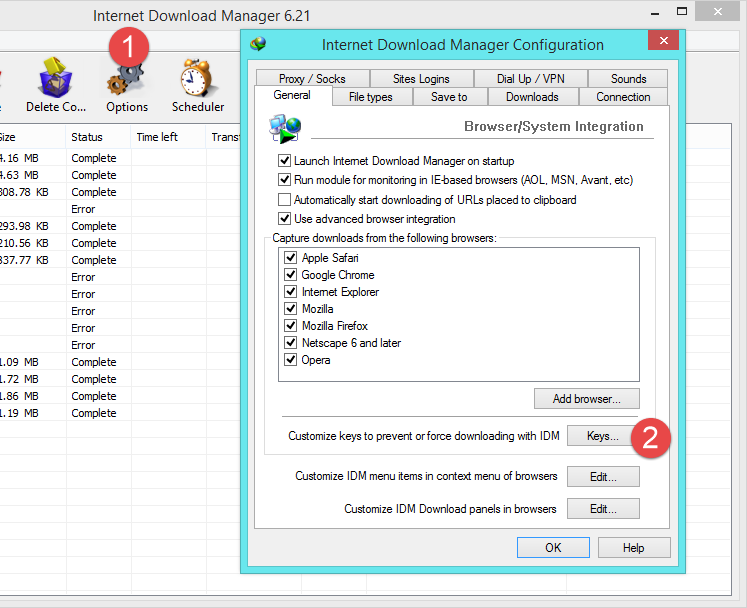Maximize the Internet Download Manager main window
Image resolution: width=747 pixels, height=608 pixels.
pos(682,11)
